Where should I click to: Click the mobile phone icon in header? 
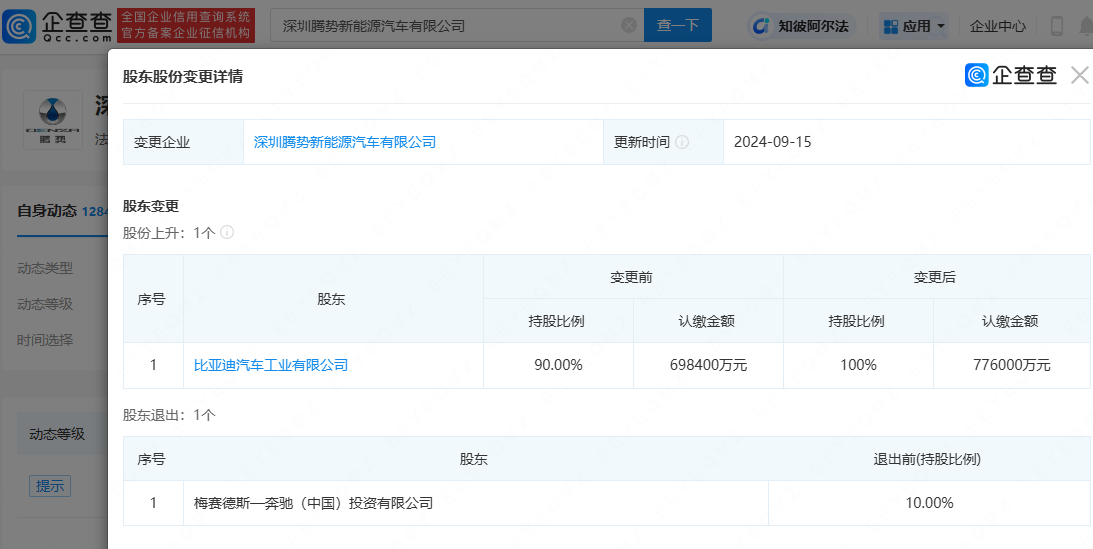tap(1057, 26)
